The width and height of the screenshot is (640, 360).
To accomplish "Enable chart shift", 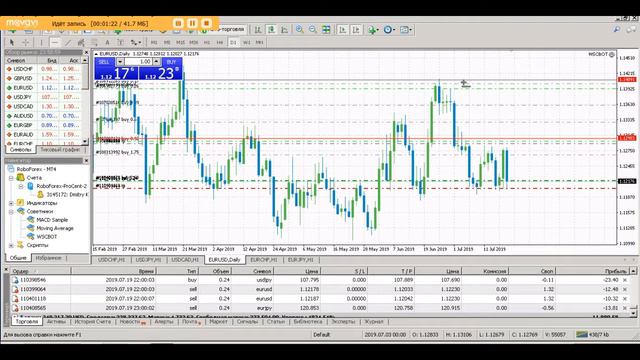I will pos(356,30).
